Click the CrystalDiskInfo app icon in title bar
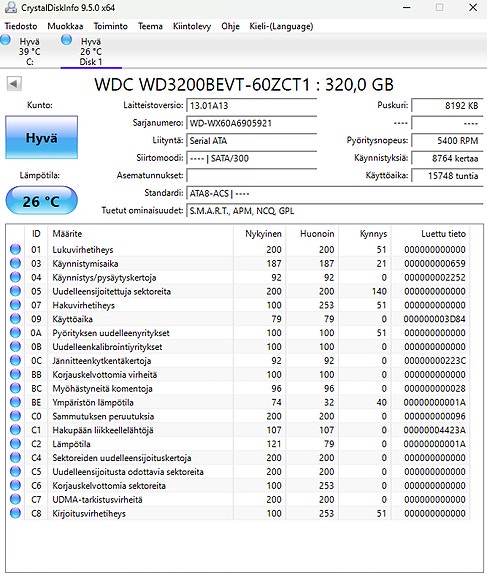 click(x=10, y=7)
